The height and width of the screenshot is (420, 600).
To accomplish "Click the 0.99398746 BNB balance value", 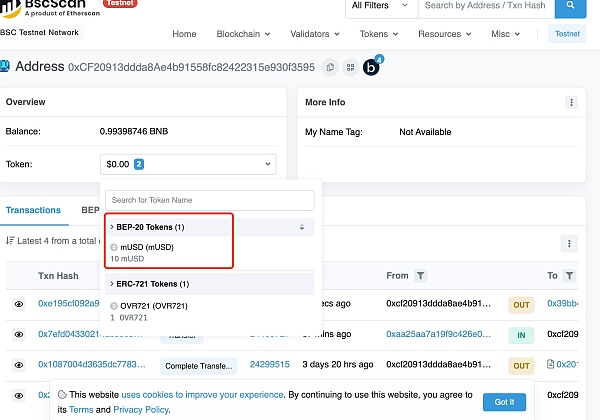I will [134, 131].
